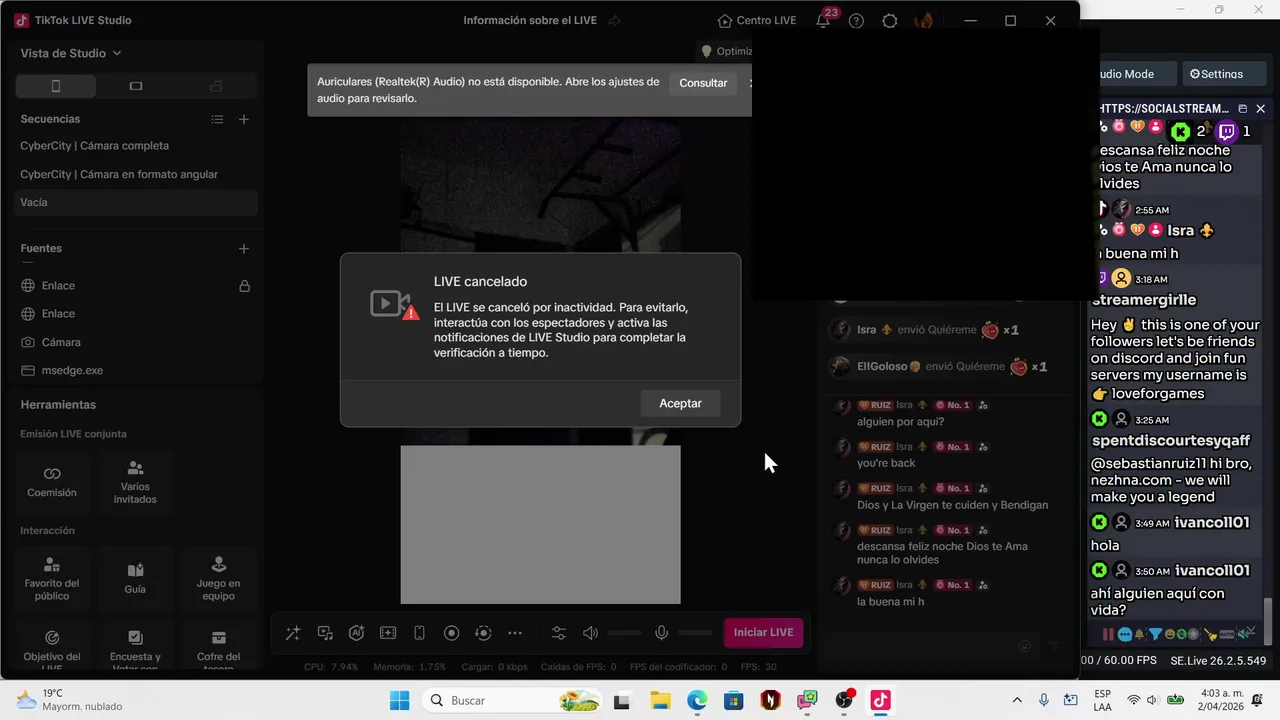Open the screen sparkle effect tool
The height and width of the screenshot is (720, 1280).
click(388, 633)
